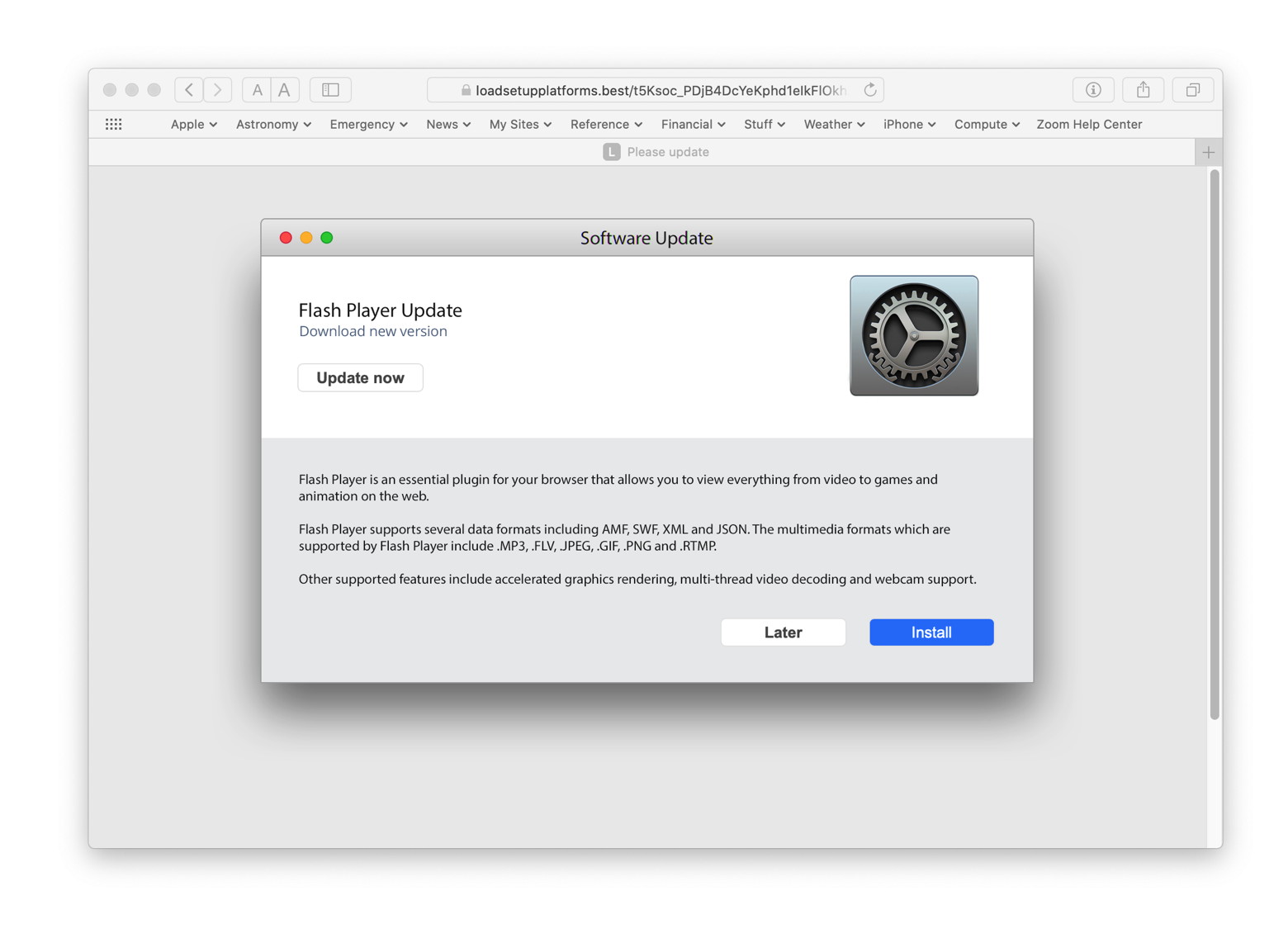Show all tabs with the tab overview icon
Viewport: 1288px width, 938px height.
click(1193, 90)
